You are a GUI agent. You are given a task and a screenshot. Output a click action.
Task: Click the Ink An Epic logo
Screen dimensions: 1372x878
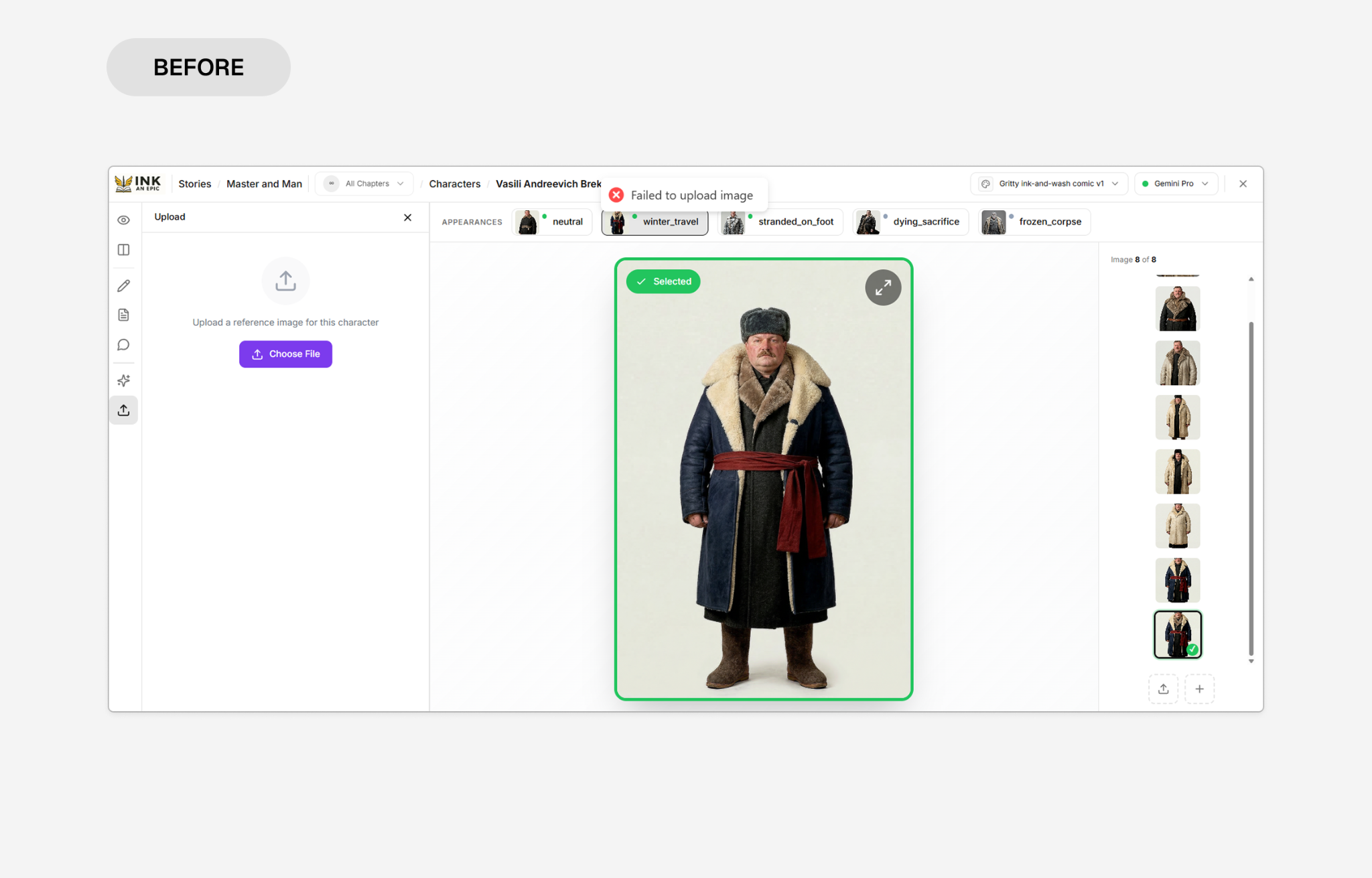coord(138,184)
